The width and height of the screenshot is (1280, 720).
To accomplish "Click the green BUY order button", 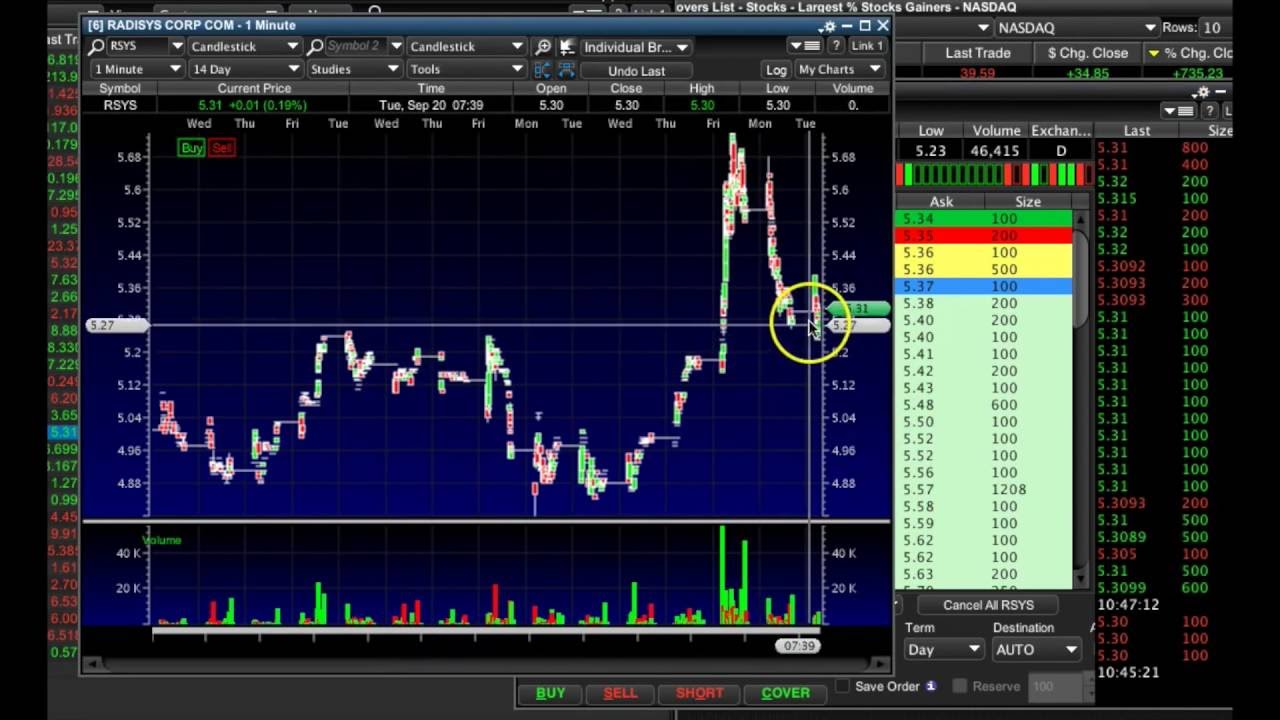I will (550, 692).
